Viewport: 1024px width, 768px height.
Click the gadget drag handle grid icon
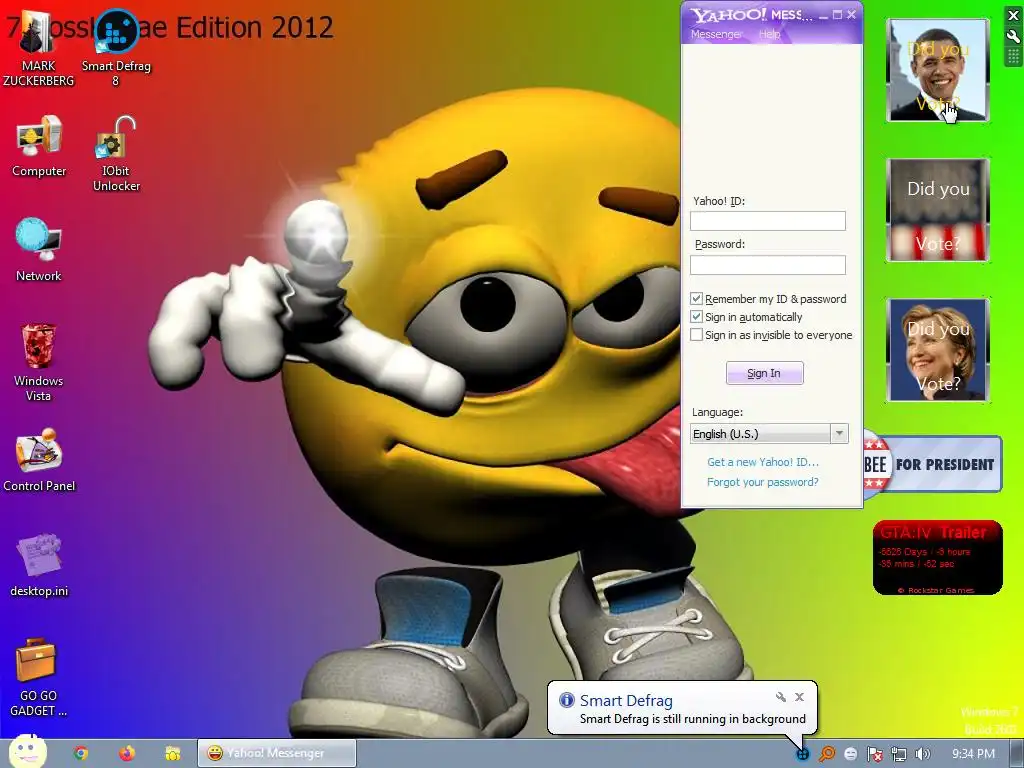pos(1013,57)
